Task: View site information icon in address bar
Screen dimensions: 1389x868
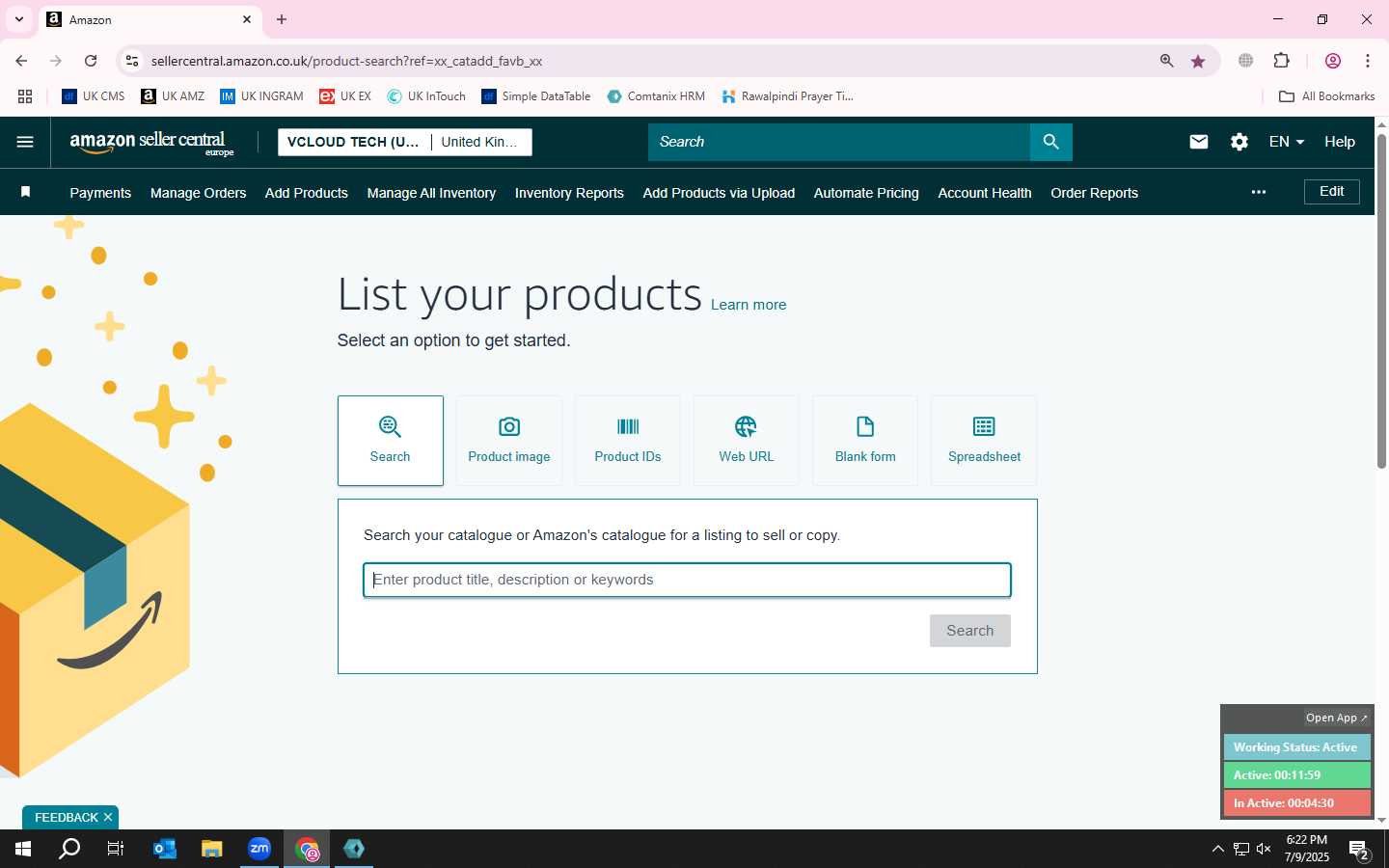Action: (x=132, y=61)
